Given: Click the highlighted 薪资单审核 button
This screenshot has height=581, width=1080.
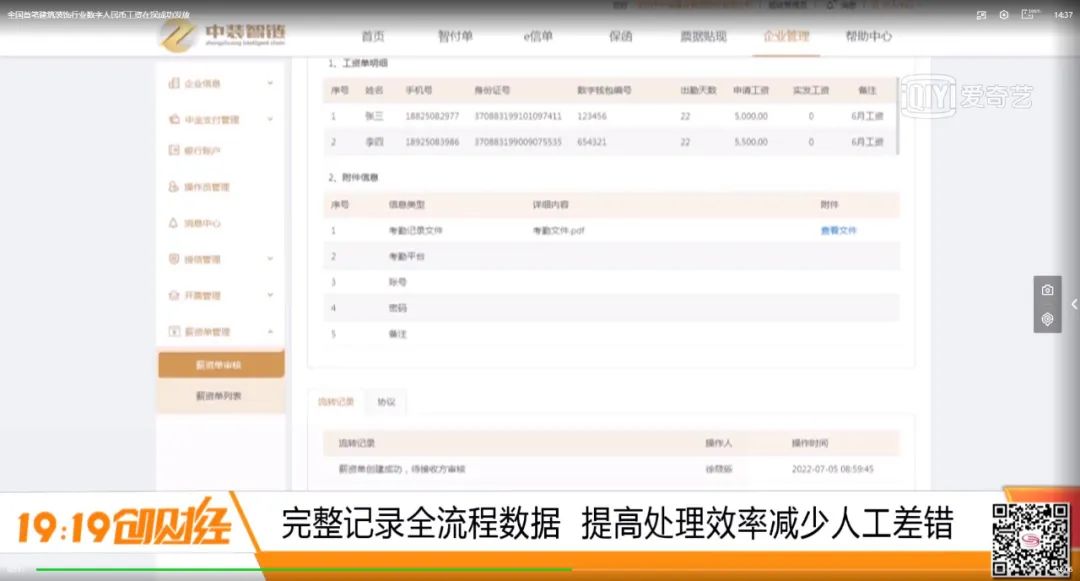Looking at the screenshot, I should point(221,364).
